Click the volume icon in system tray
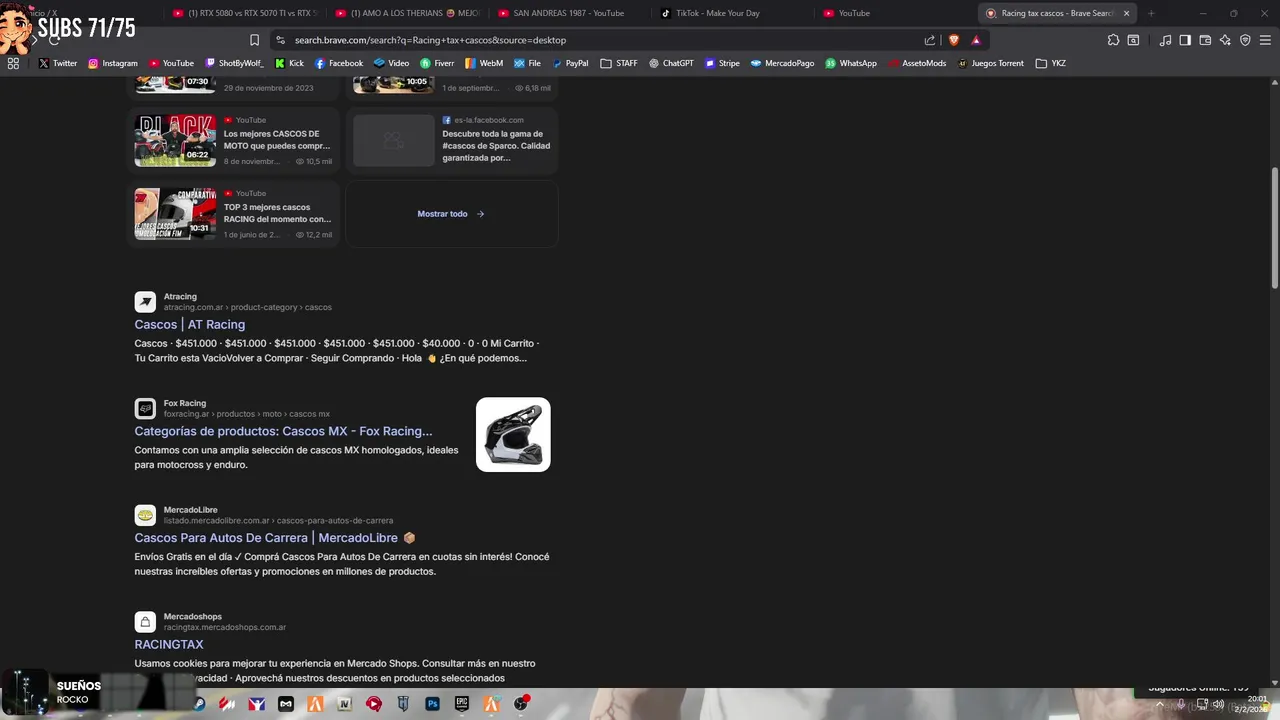Image resolution: width=1280 pixels, height=720 pixels. click(1218, 704)
